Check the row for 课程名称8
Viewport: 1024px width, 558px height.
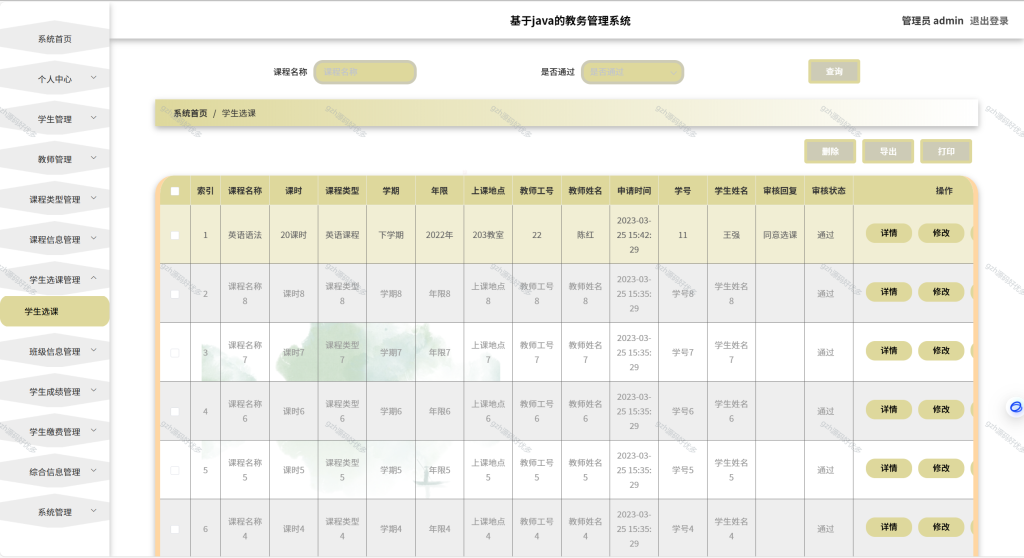coord(175,294)
